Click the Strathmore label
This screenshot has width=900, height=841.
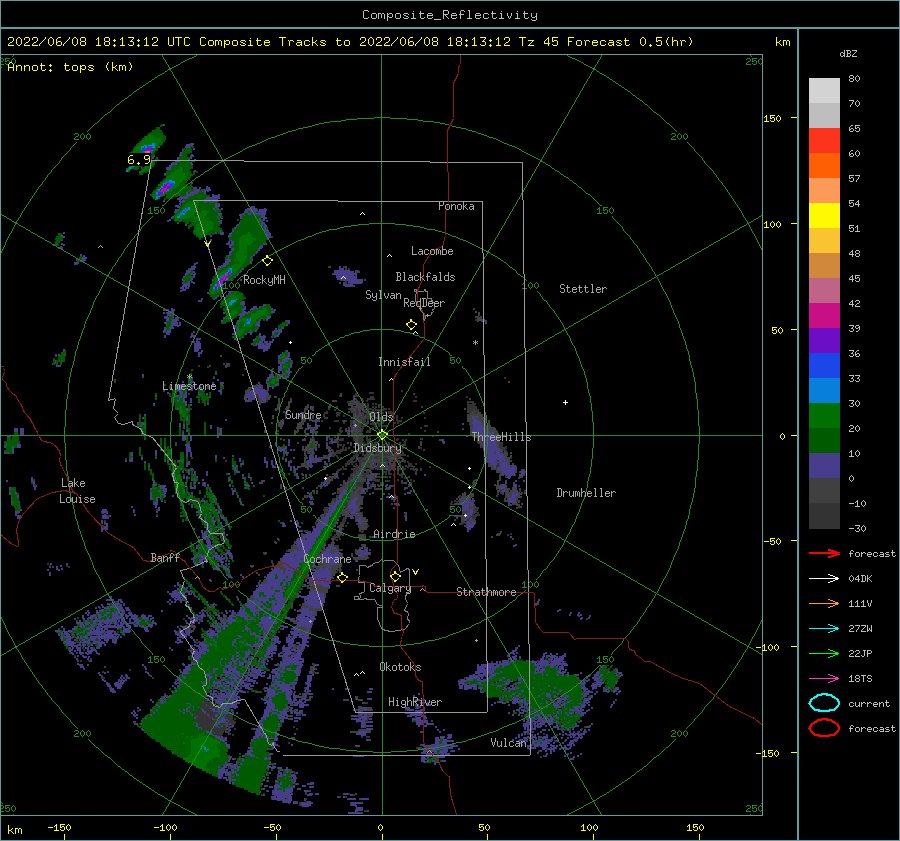click(x=486, y=592)
